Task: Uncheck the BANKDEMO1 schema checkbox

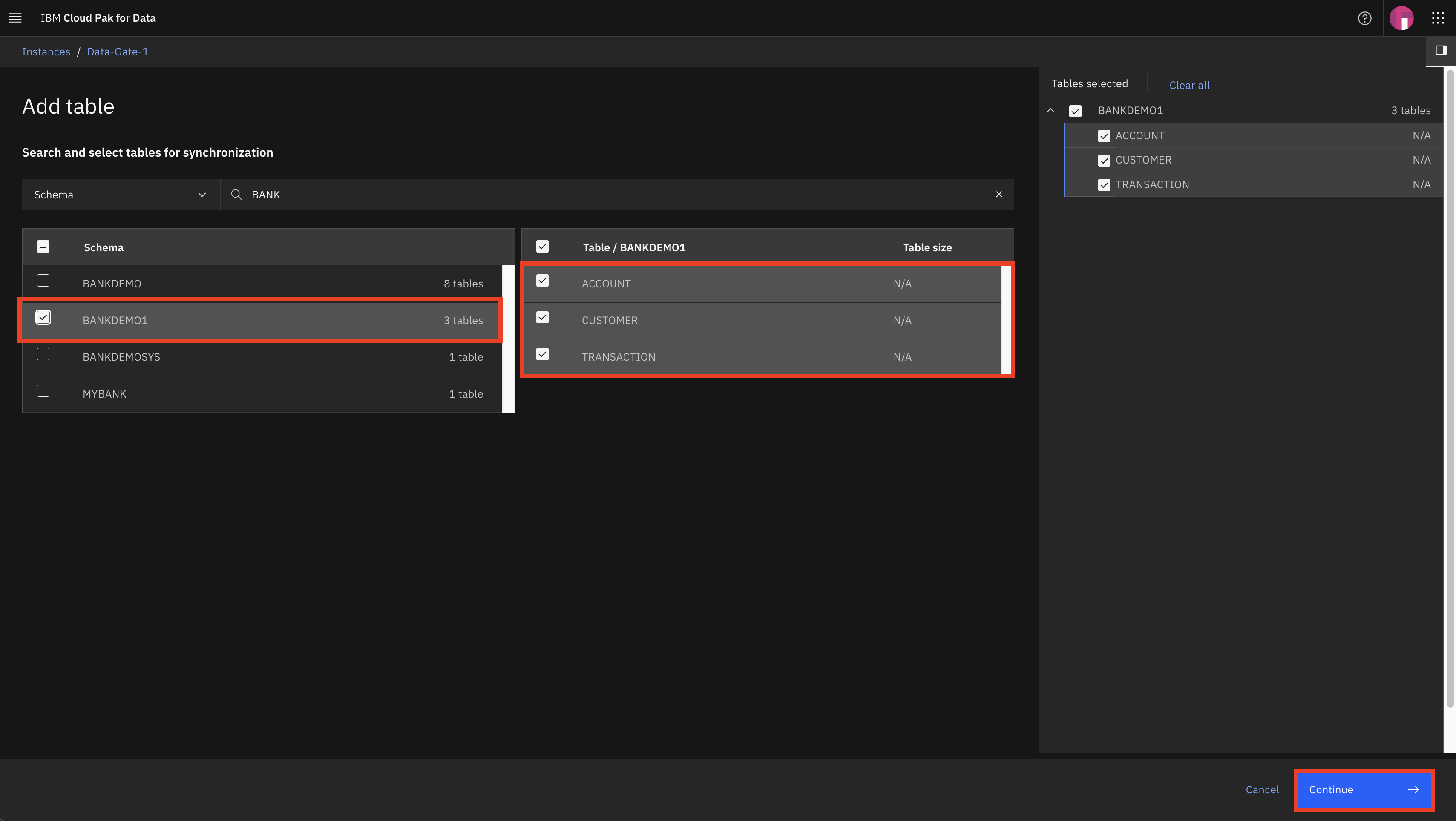Action: coord(43,317)
